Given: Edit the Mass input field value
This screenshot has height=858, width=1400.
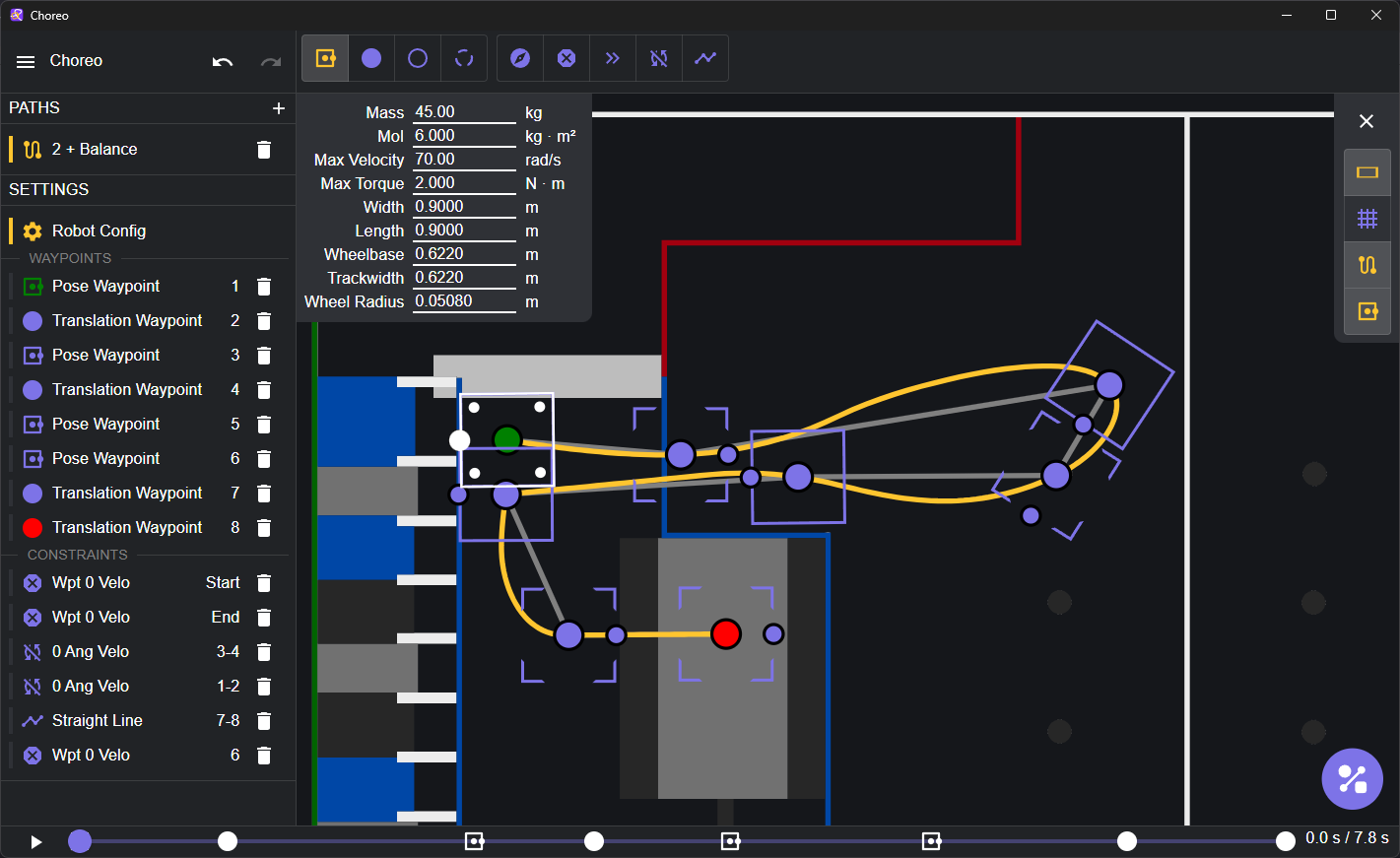Looking at the screenshot, I should [463, 111].
